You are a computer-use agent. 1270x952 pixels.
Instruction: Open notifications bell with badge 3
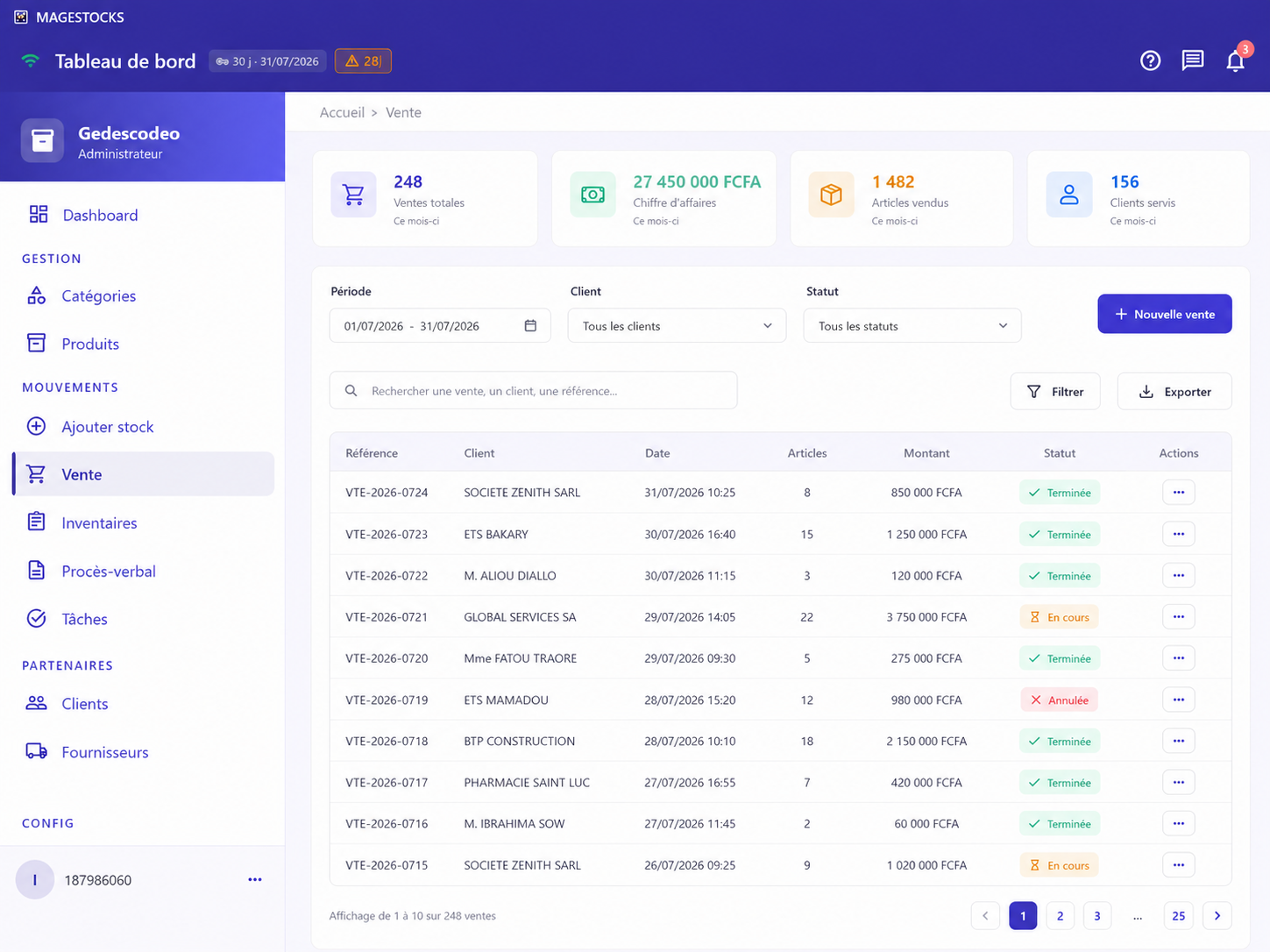(x=1236, y=60)
